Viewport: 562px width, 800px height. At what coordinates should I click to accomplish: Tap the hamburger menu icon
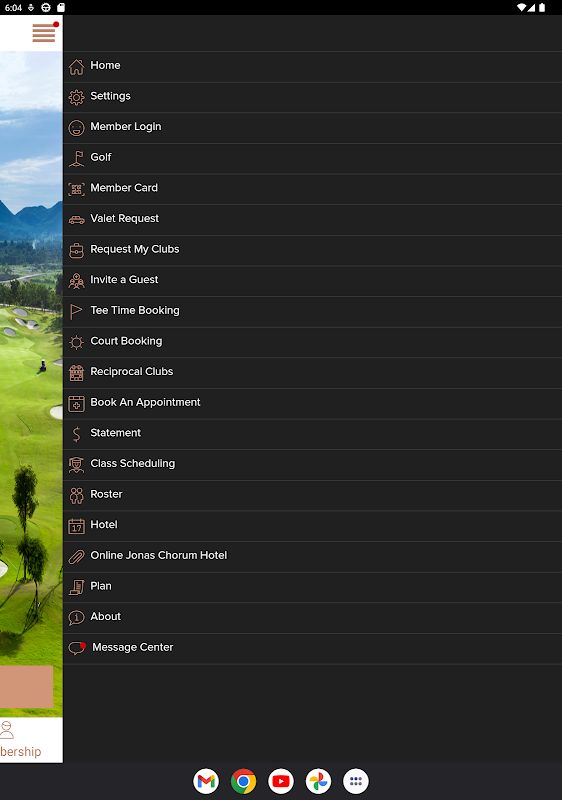coord(44,33)
